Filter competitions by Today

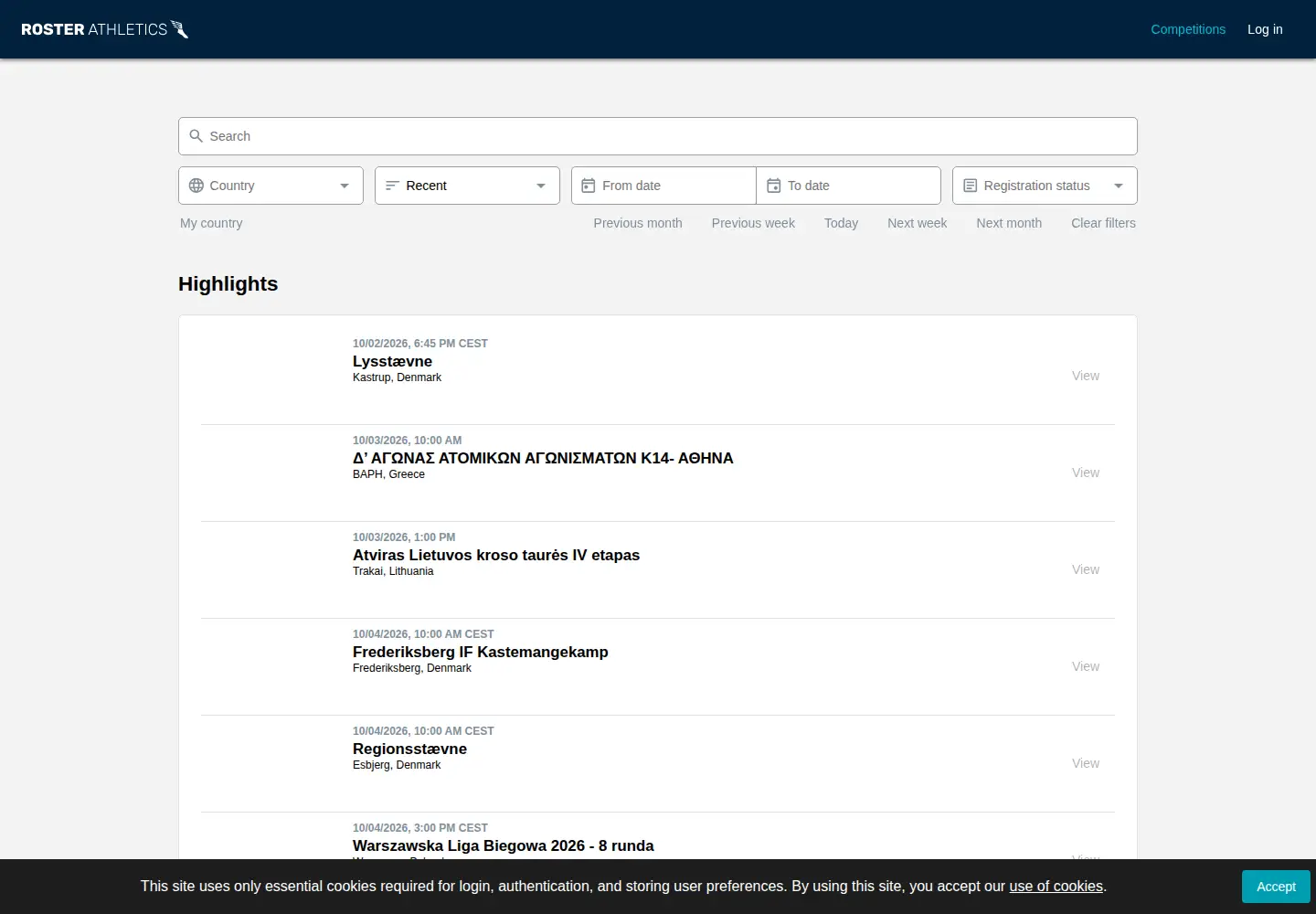pos(841,223)
